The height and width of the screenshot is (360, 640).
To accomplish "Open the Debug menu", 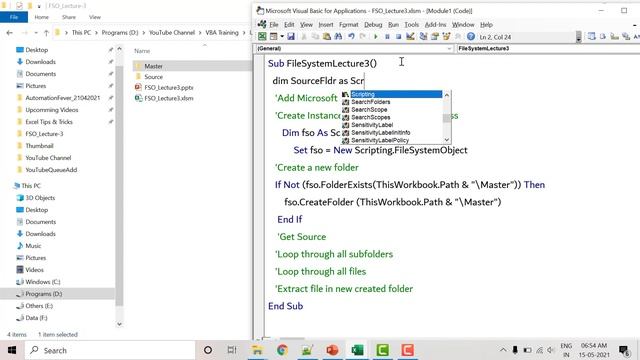I will [x=373, y=24].
